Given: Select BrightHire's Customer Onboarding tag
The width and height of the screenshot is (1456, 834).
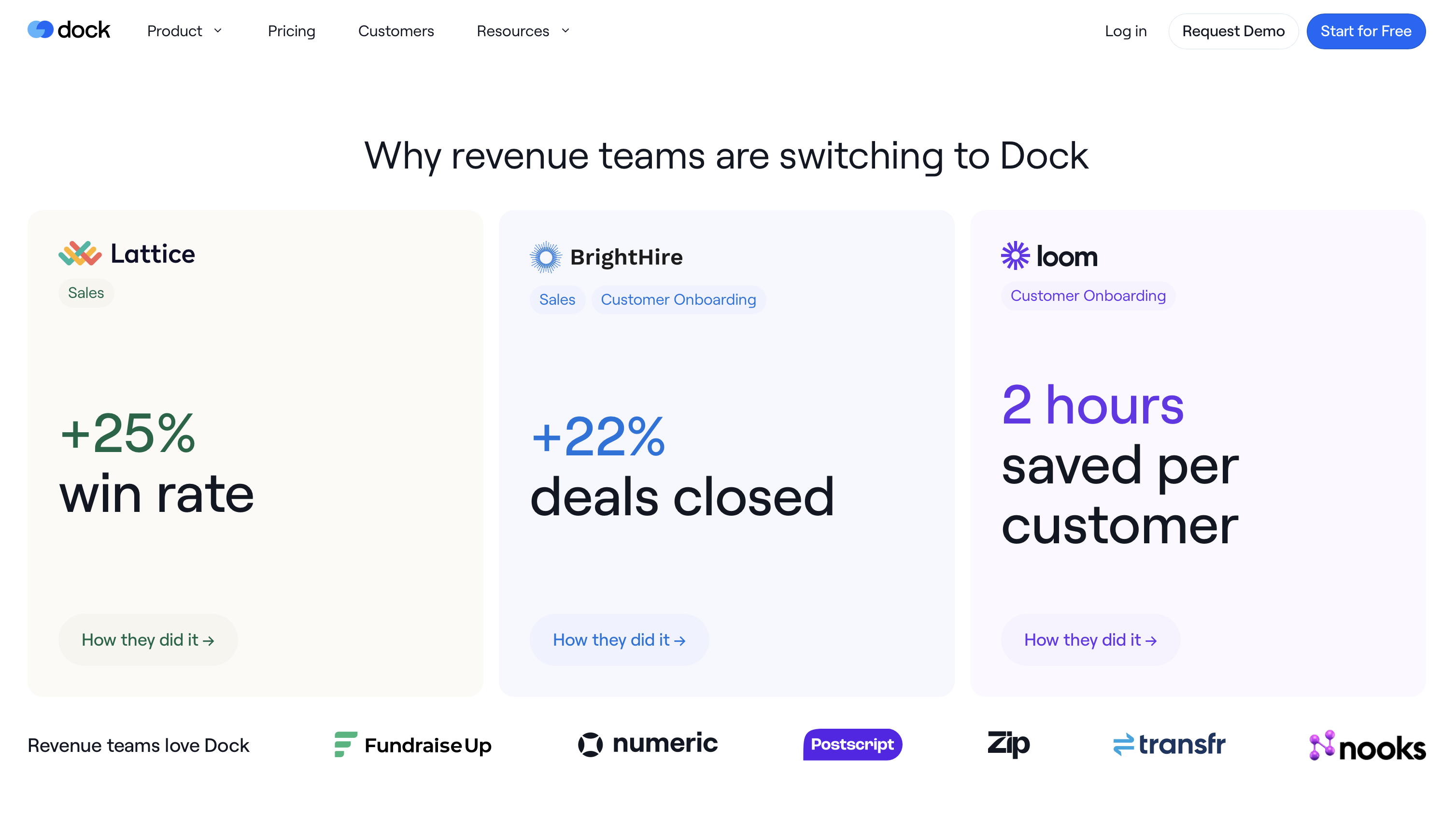Looking at the screenshot, I should (678, 299).
